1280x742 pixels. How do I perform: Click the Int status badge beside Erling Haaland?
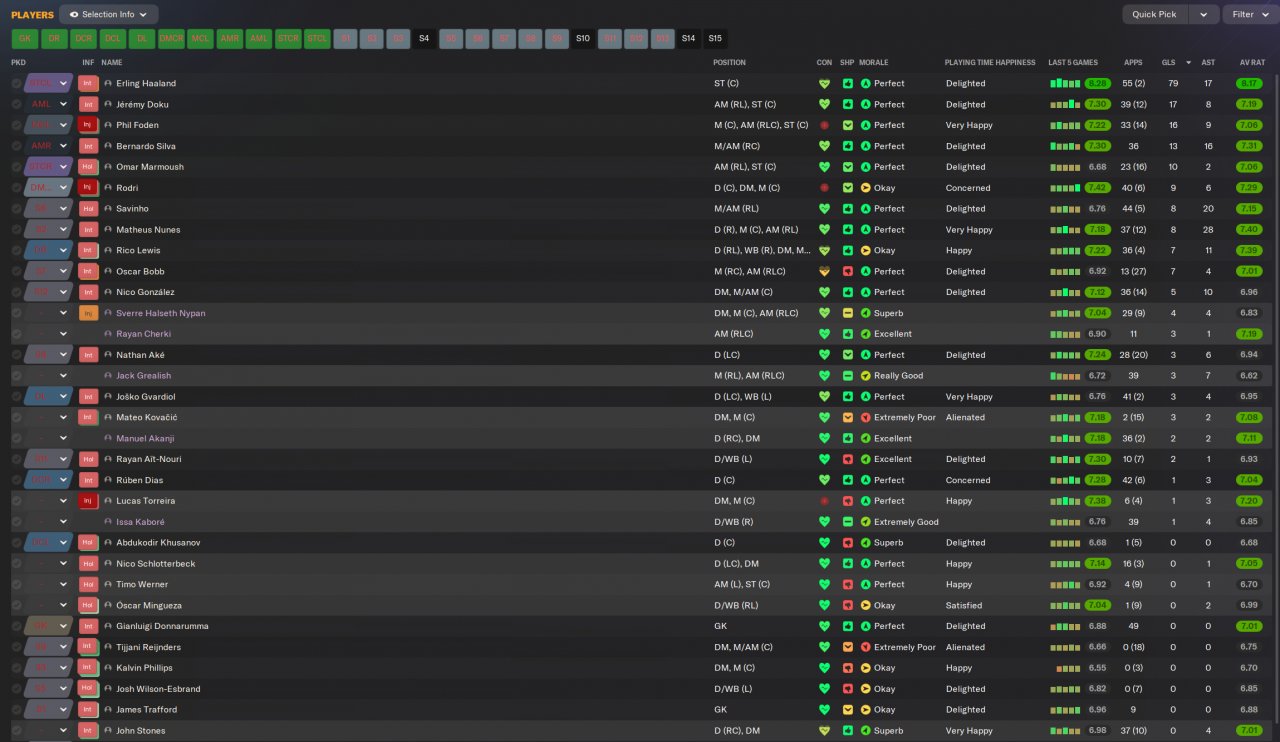(88, 83)
